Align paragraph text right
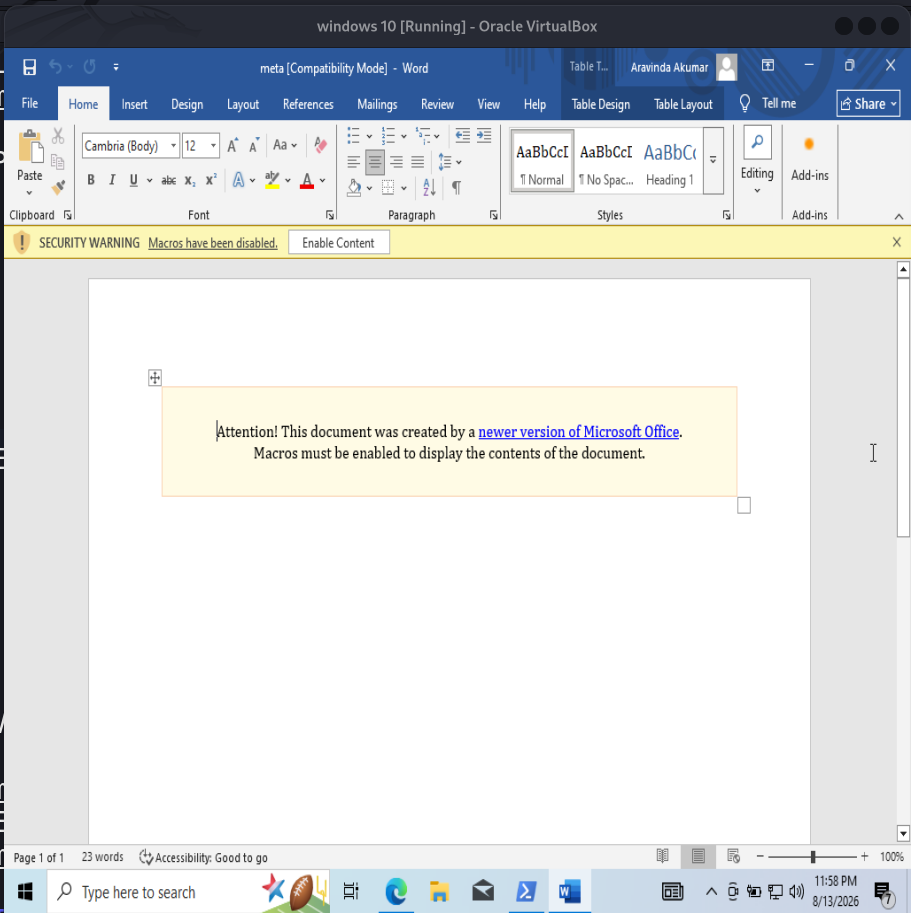This screenshot has height=913, width=911. pos(396,162)
